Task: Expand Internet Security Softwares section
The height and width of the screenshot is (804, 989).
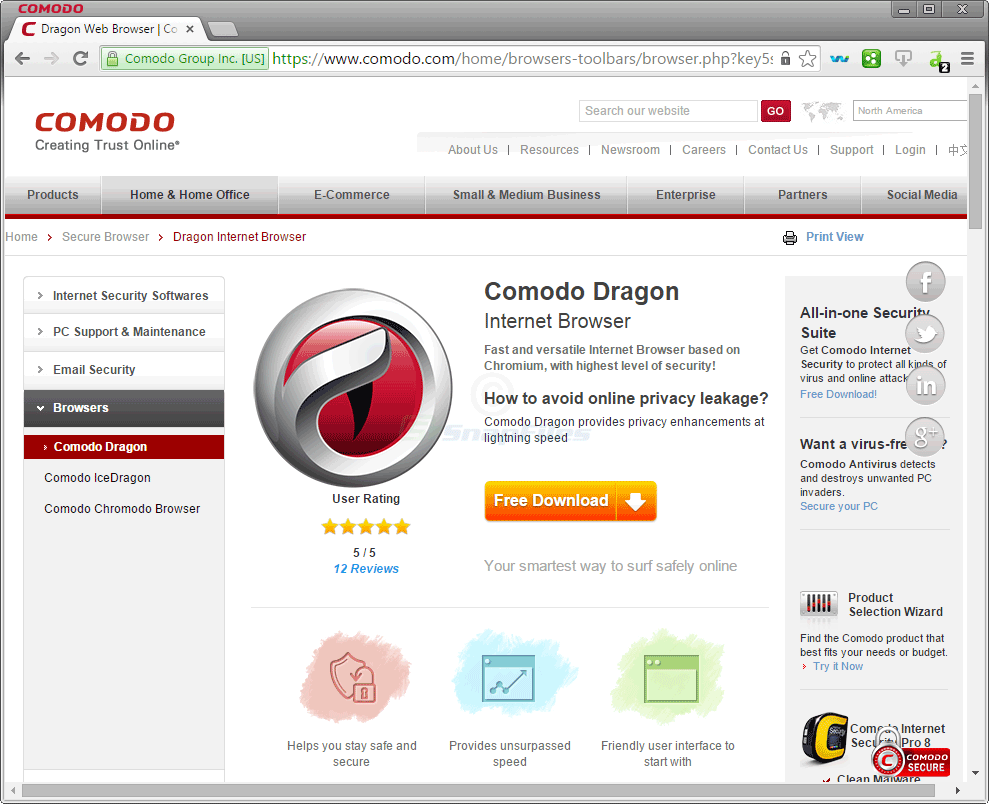Action: click(124, 296)
